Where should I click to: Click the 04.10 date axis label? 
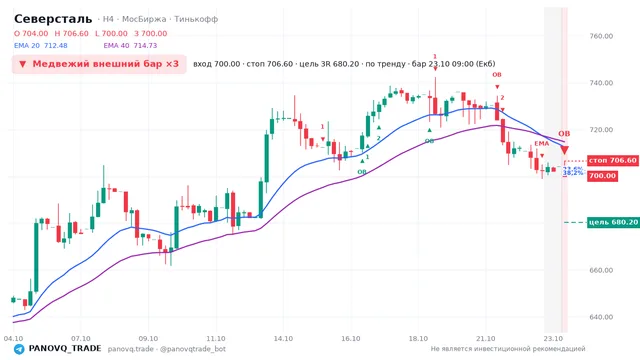pyautogui.click(x=13, y=339)
